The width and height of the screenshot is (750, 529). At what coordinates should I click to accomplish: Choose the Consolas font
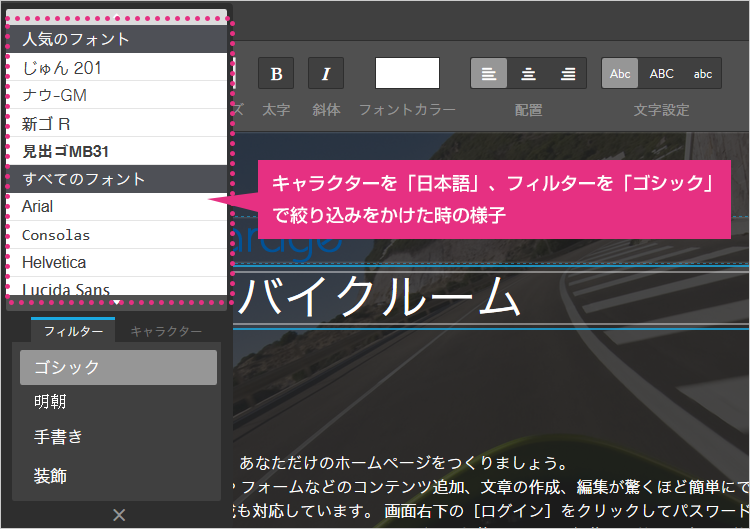pyautogui.click(x=117, y=235)
